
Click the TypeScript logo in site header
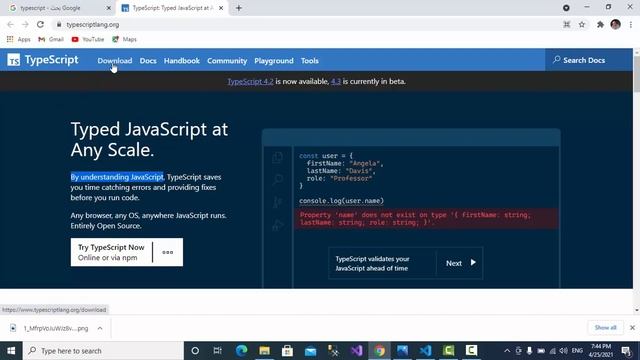point(43,60)
